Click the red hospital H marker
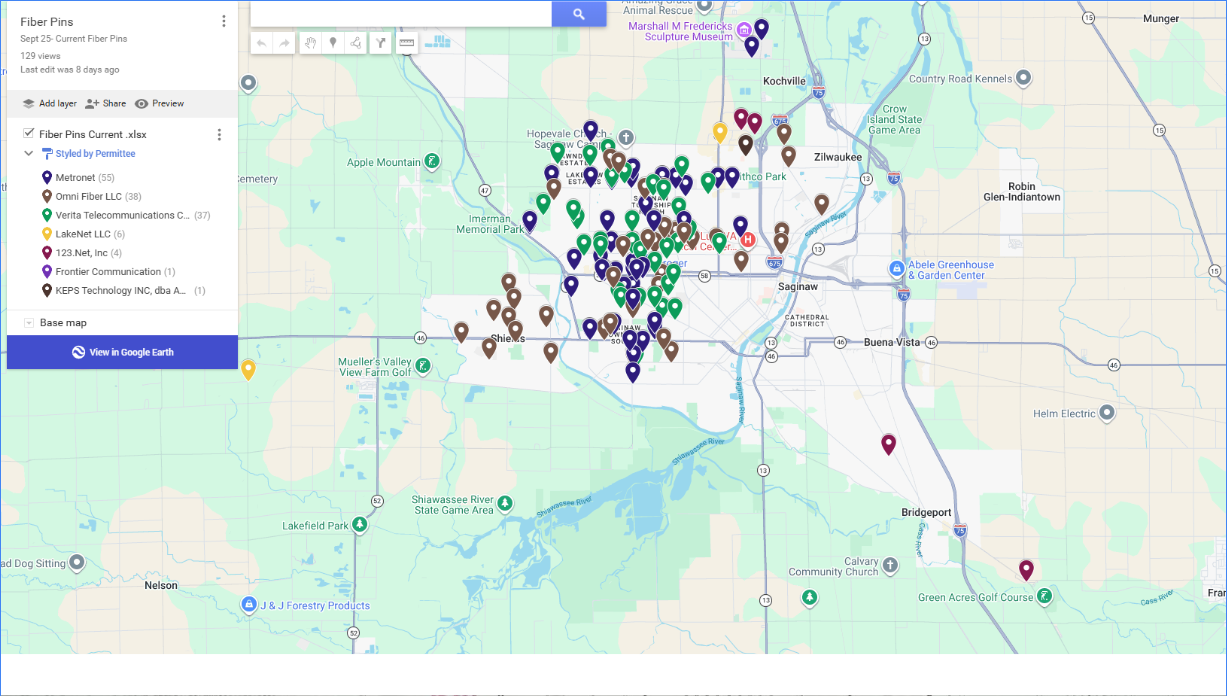The width and height of the screenshot is (1227, 696). (x=748, y=240)
